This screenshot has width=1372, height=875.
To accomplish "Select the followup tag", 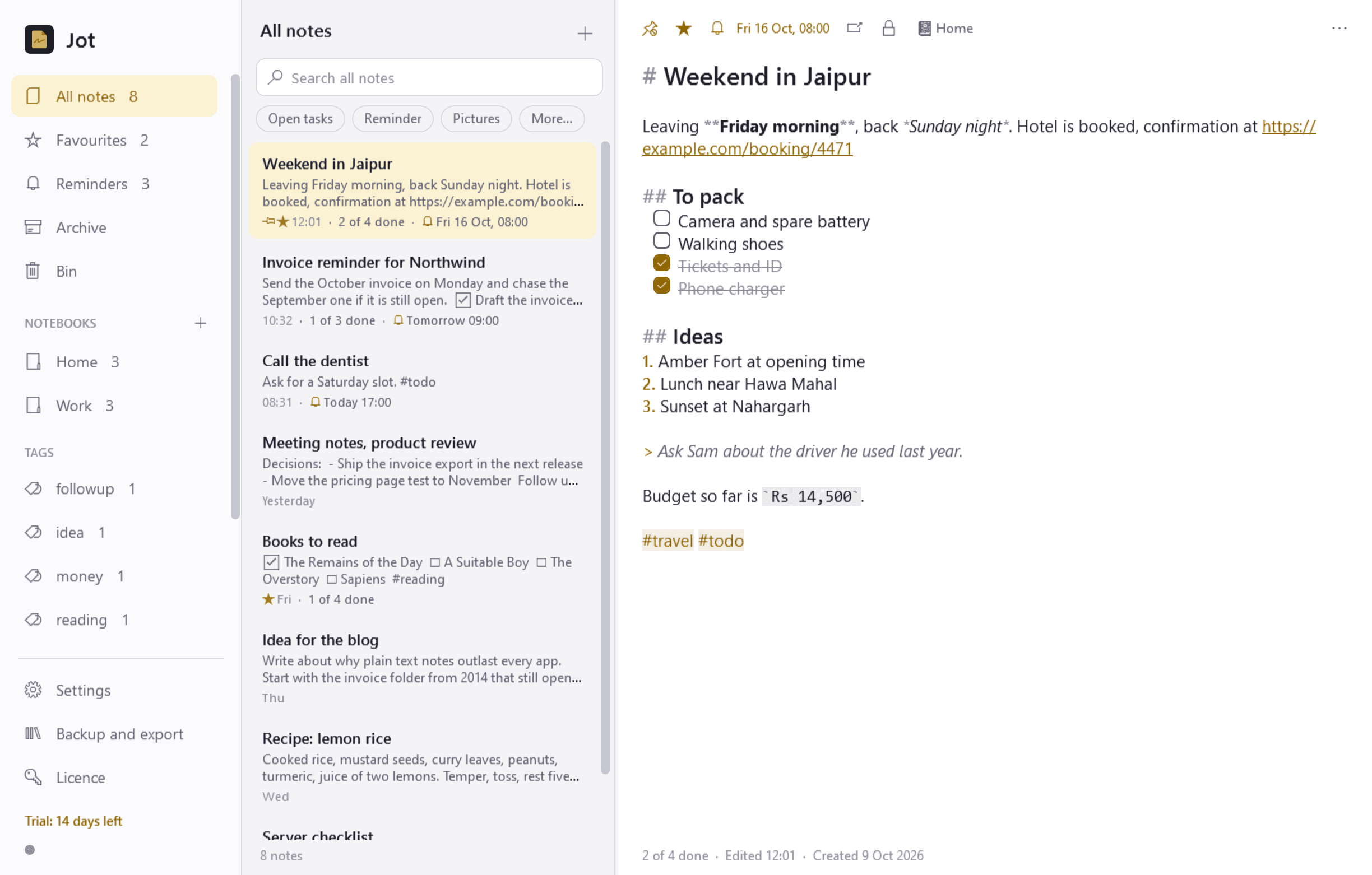I will coord(114,489).
